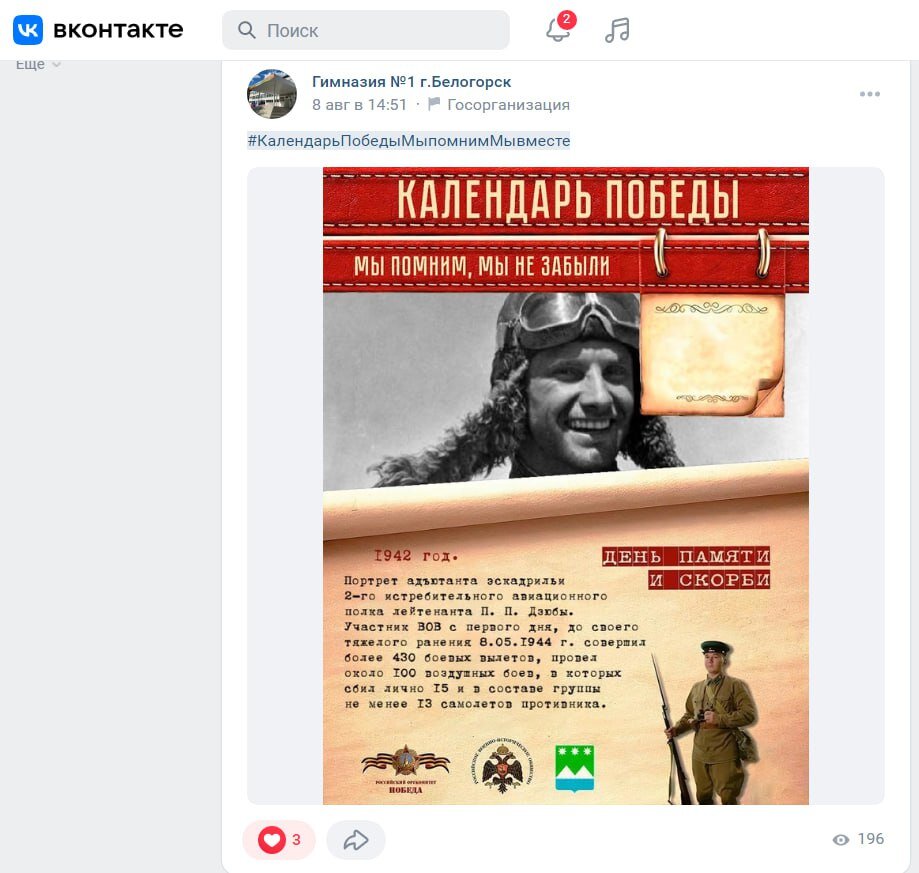Open notifications bell with 2 alerts
This screenshot has width=919, height=873.
point(557,30)
